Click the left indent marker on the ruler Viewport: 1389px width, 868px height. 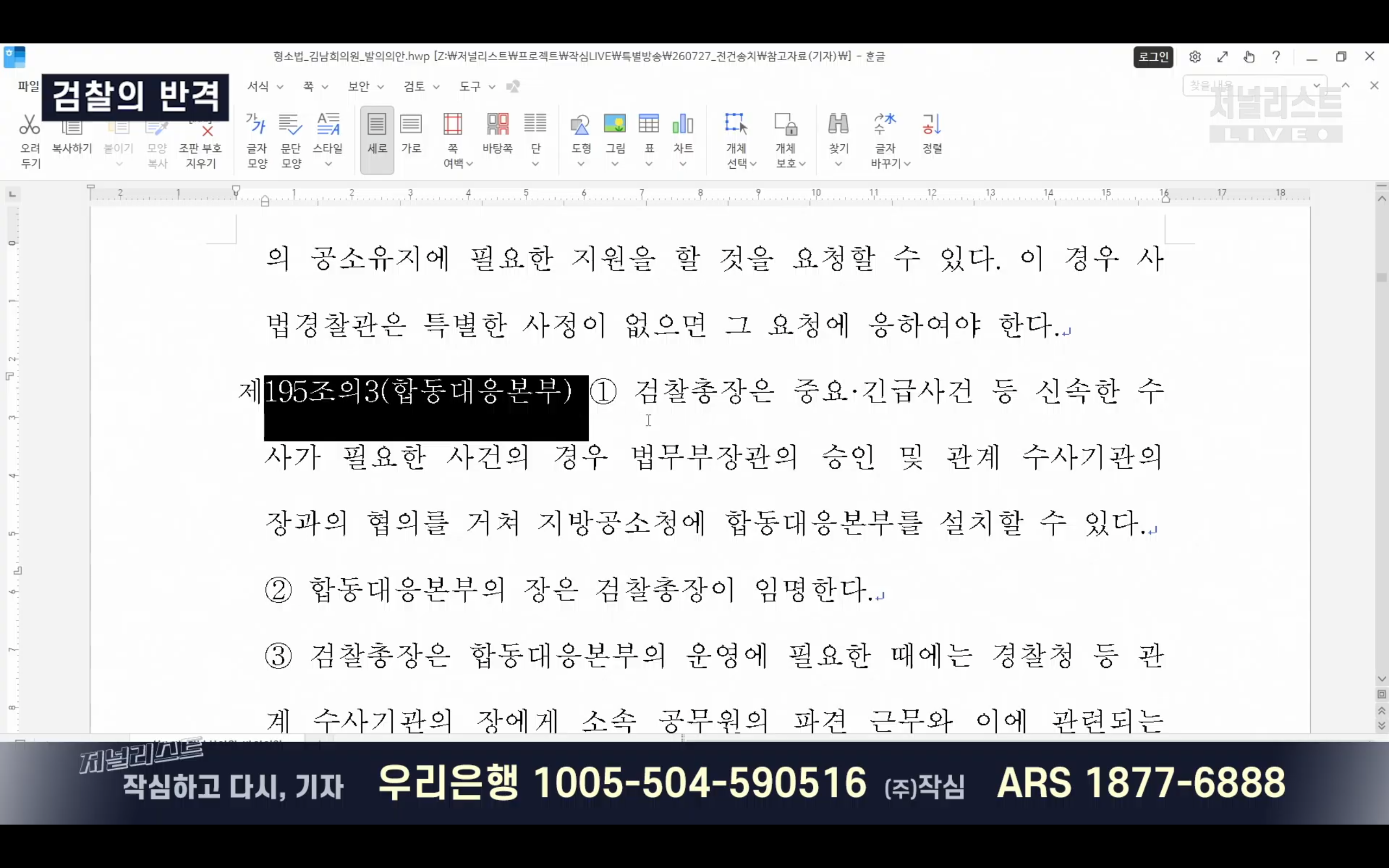[265, 201]
